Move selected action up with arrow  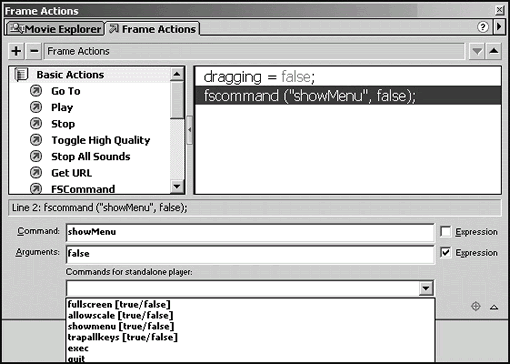click(x=494, y=51)
